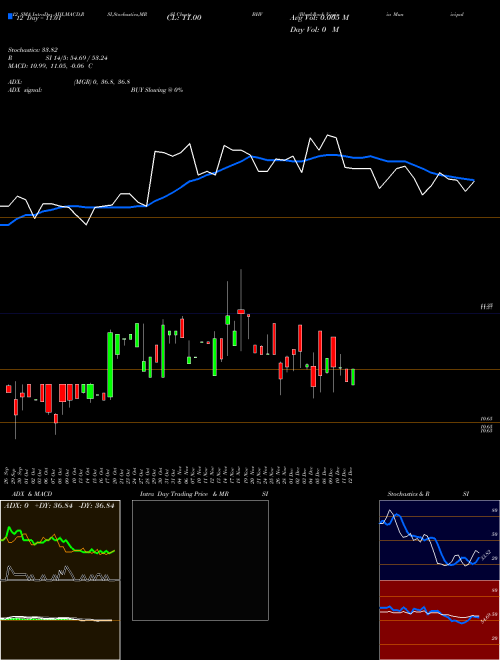Click the 'Stochastics & R' panel title
The height and width of the screenshot is (660, 500).
coord(408,494)
